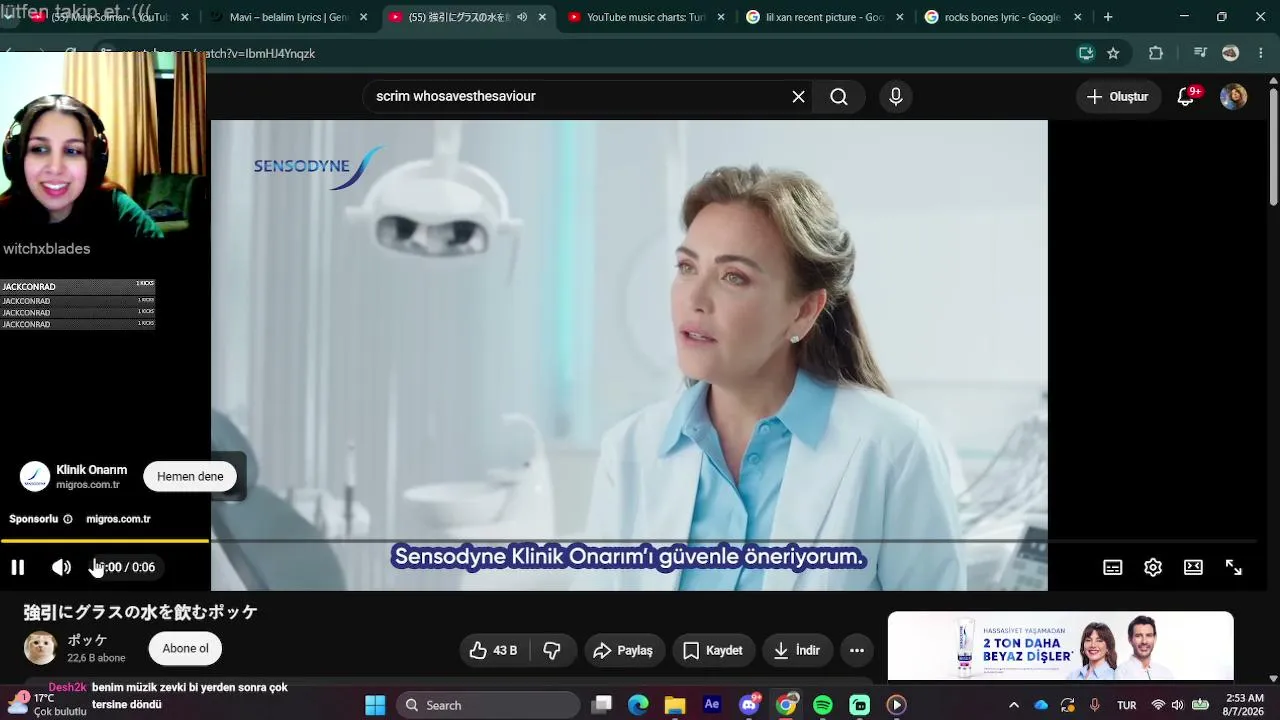Viewport: 1280px width, 720px height.
Task: Pause the video with the pause button
Action: click(x=17, y=567)
